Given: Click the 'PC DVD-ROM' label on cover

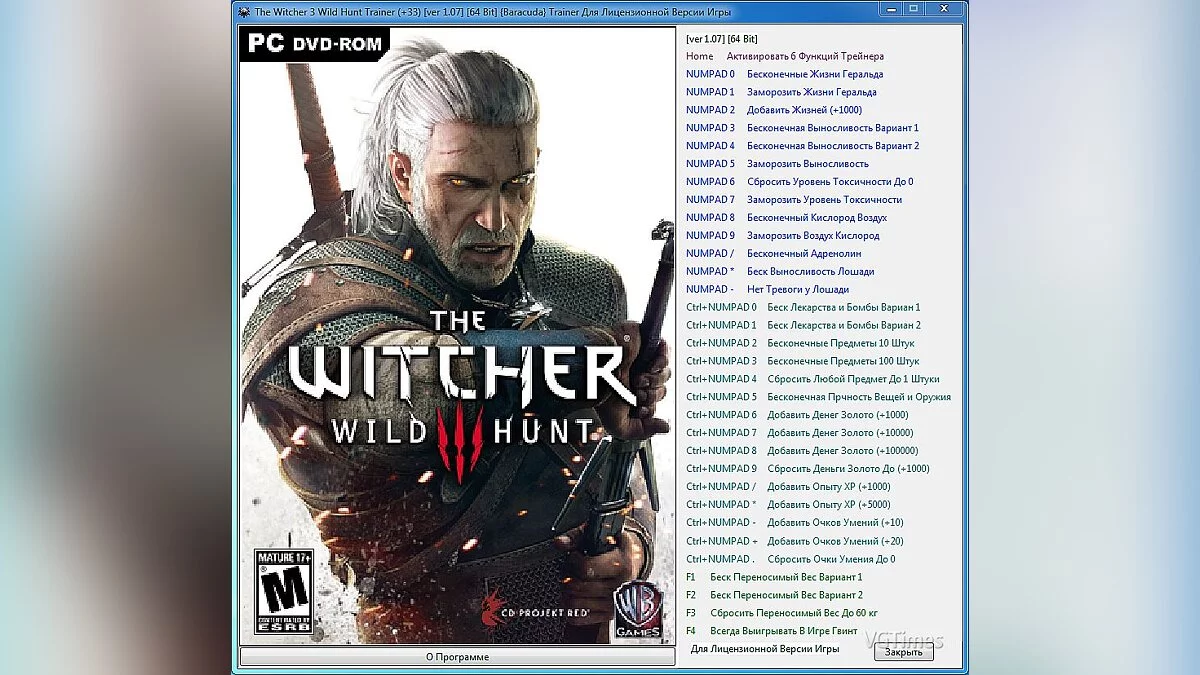Looking at the screenshot, I should [315, 46].
